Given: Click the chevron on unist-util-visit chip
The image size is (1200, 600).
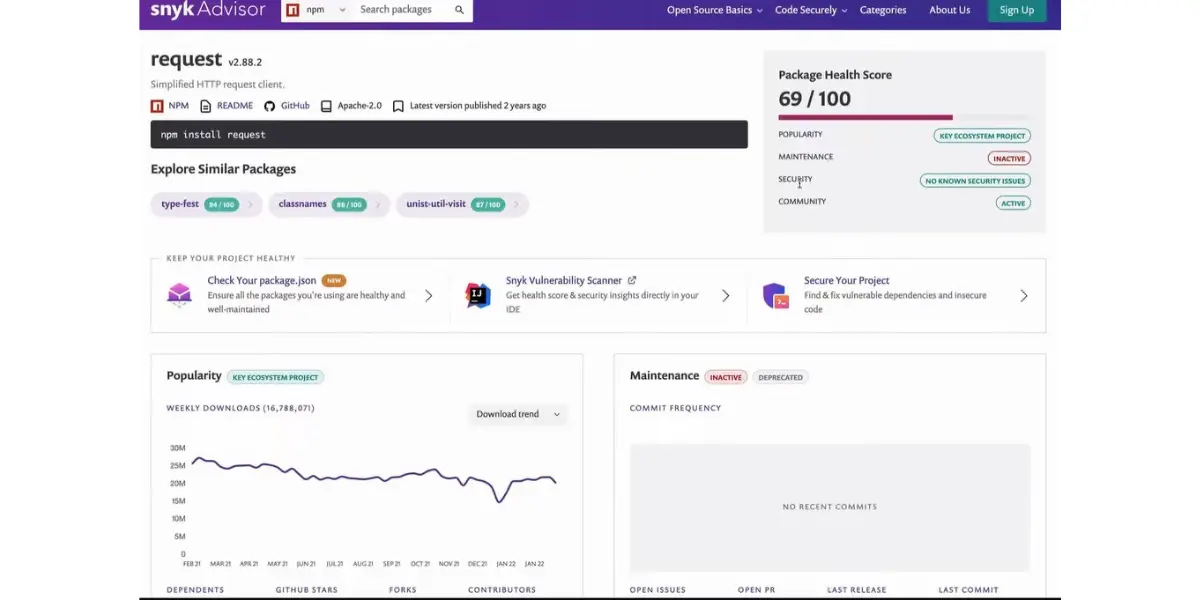Looking at the screenshot, I should 517,205.
